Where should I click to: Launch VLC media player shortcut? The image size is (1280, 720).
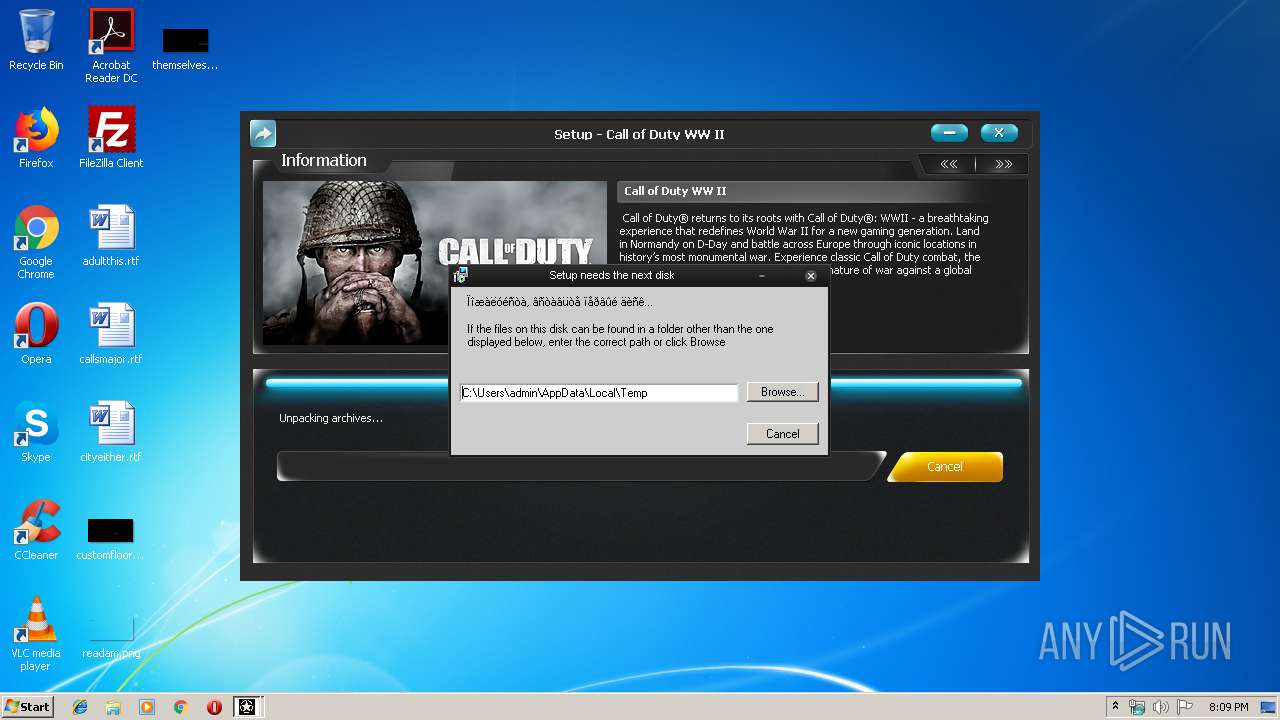36,634
